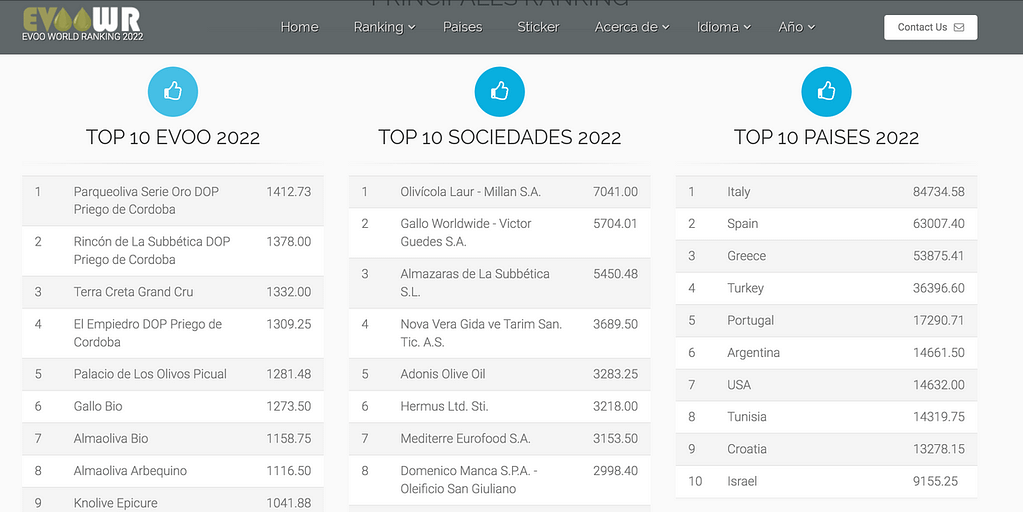1023x512 pixels.
Task: Click Spain's score 63007.40
Action: pyautogui.click(x=938, y=224)
